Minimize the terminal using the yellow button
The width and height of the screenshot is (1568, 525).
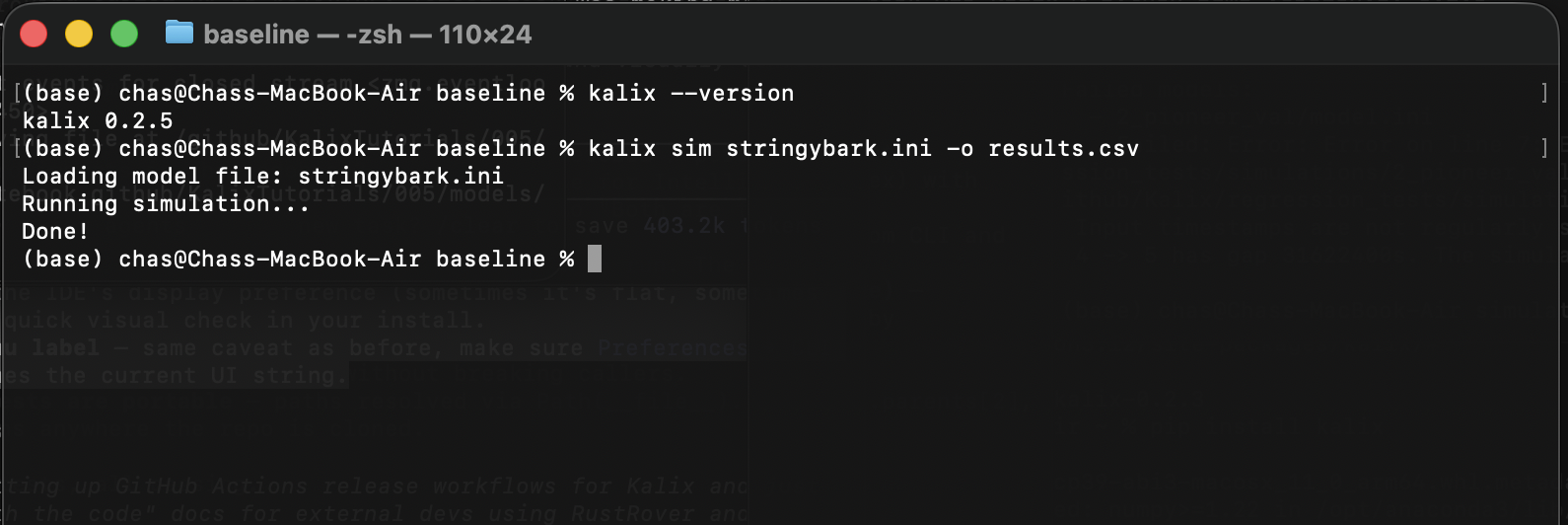79,34
